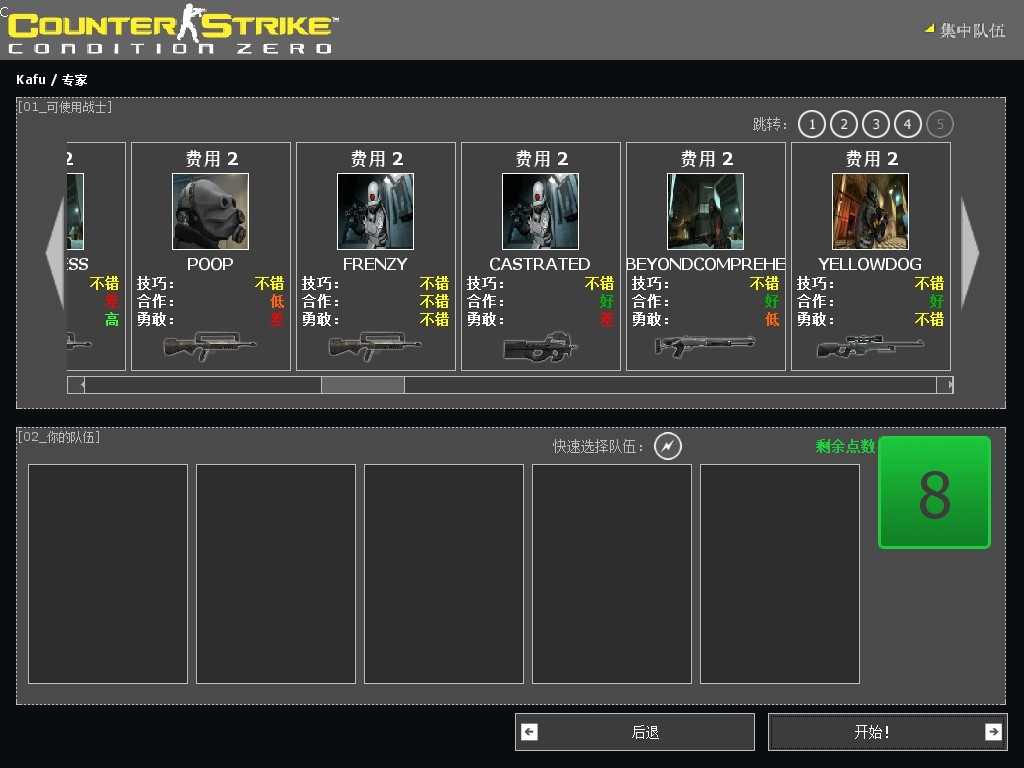Click the FRENZY name label
1024x768 pixels.
376,264
